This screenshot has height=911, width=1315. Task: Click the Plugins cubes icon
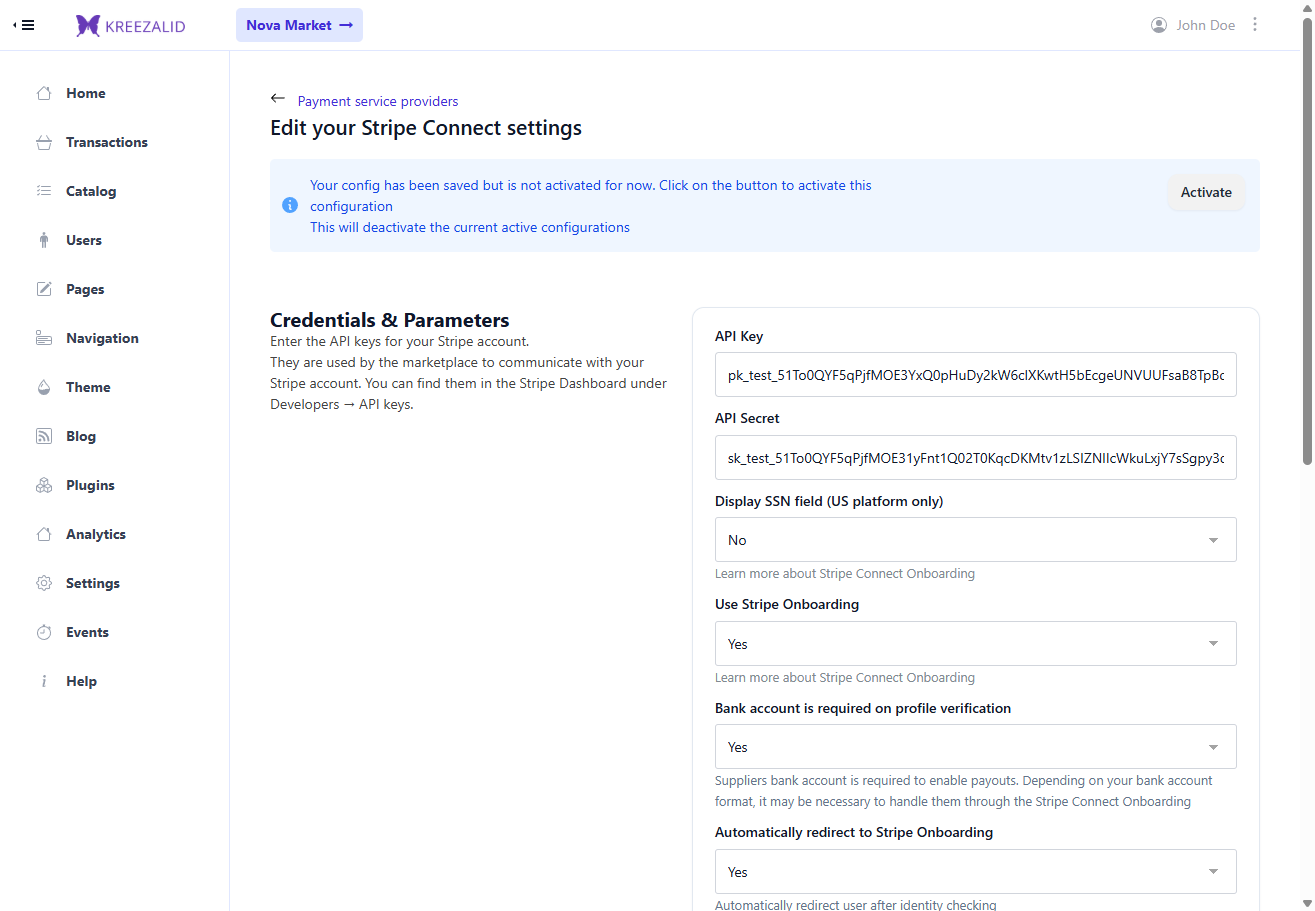pos(44,485)
